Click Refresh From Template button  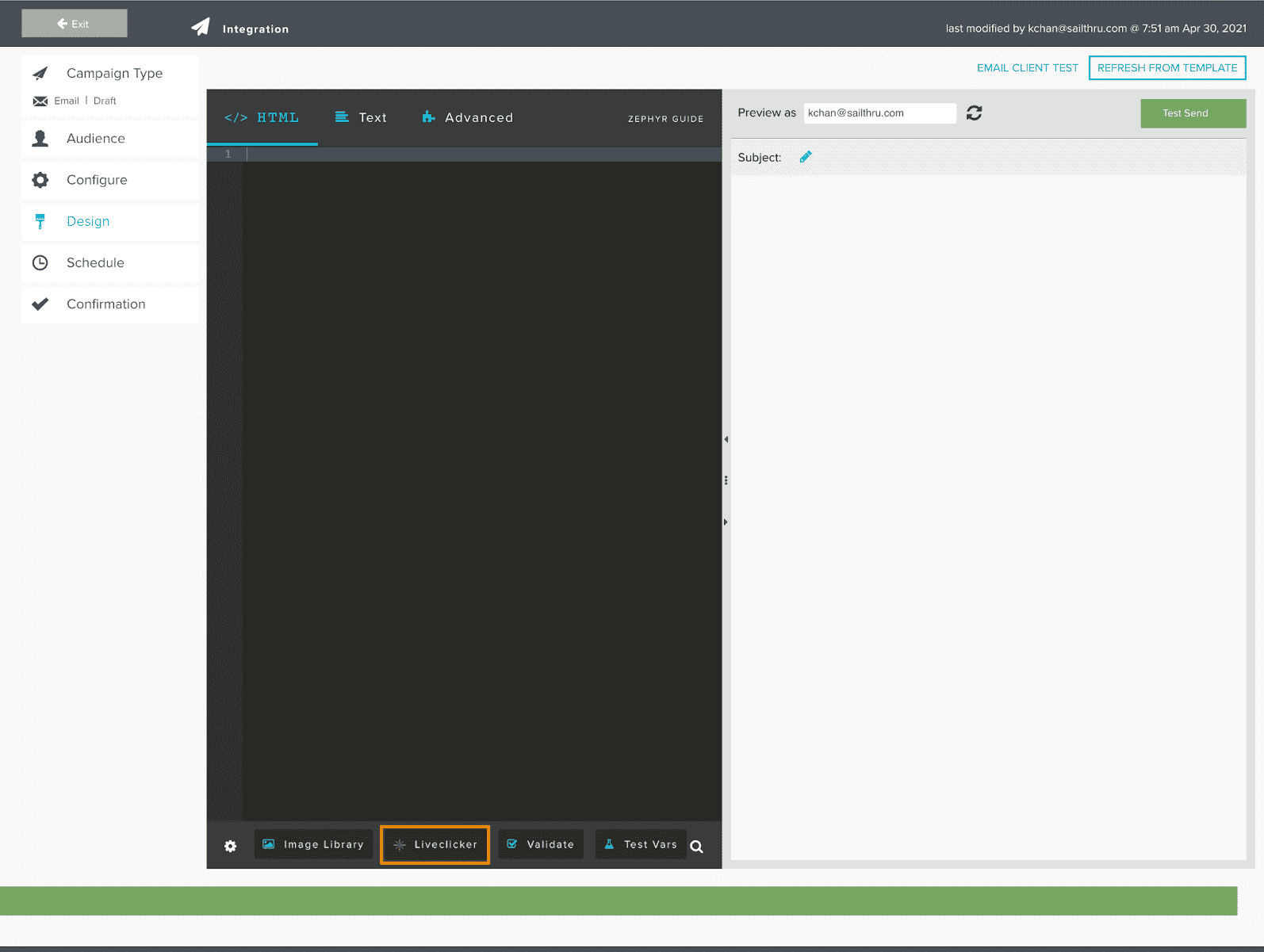pos(1166,68)
